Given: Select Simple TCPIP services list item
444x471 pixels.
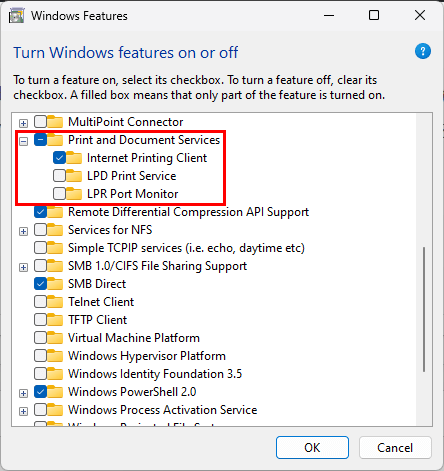Looking at the screenshot, I should 186,248.
